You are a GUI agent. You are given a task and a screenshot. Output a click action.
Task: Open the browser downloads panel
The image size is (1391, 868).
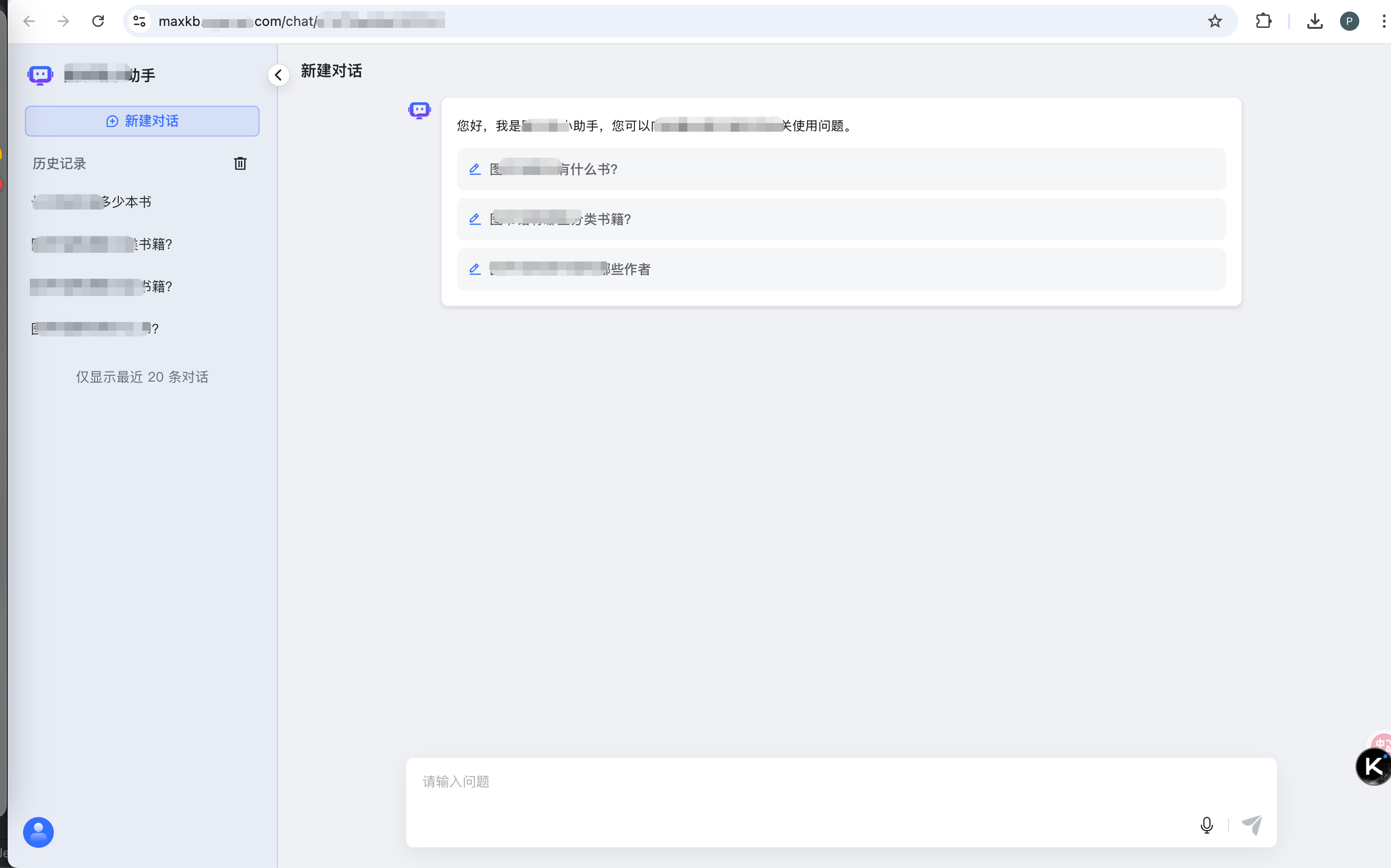1315,21
